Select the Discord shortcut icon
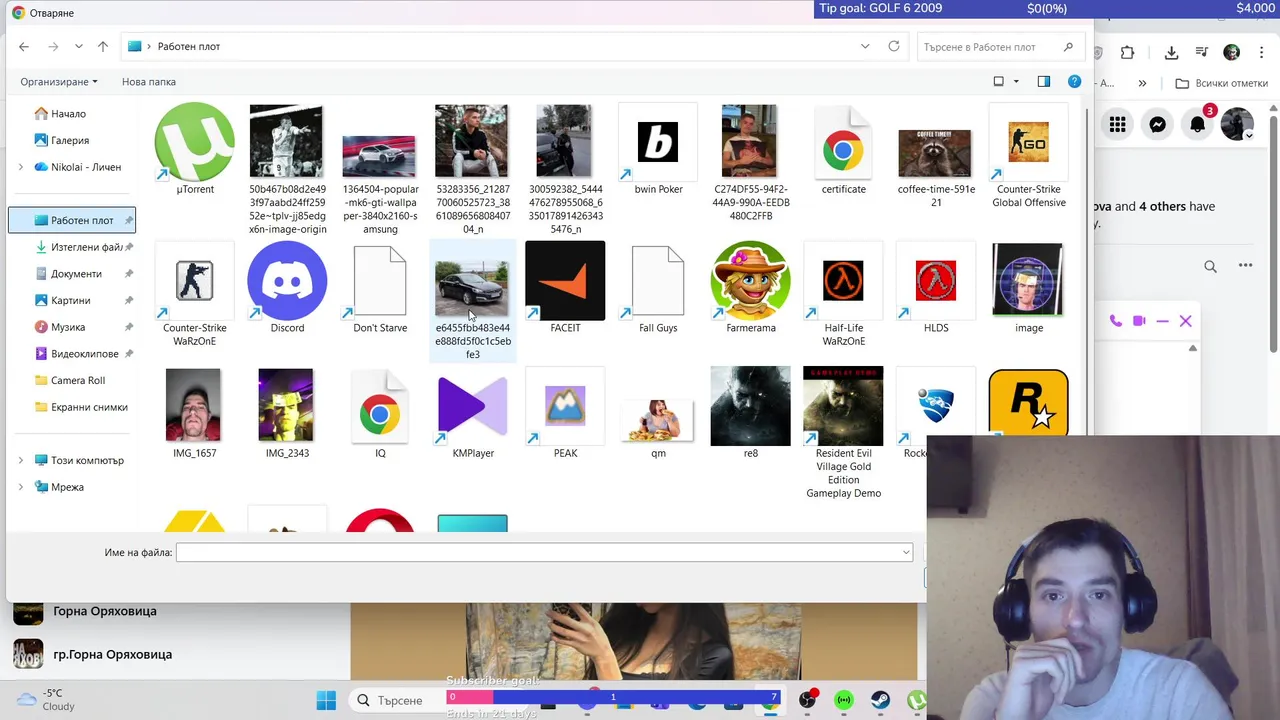The height and width of the screenshot is (720, 1280). [x=287, y=281]
